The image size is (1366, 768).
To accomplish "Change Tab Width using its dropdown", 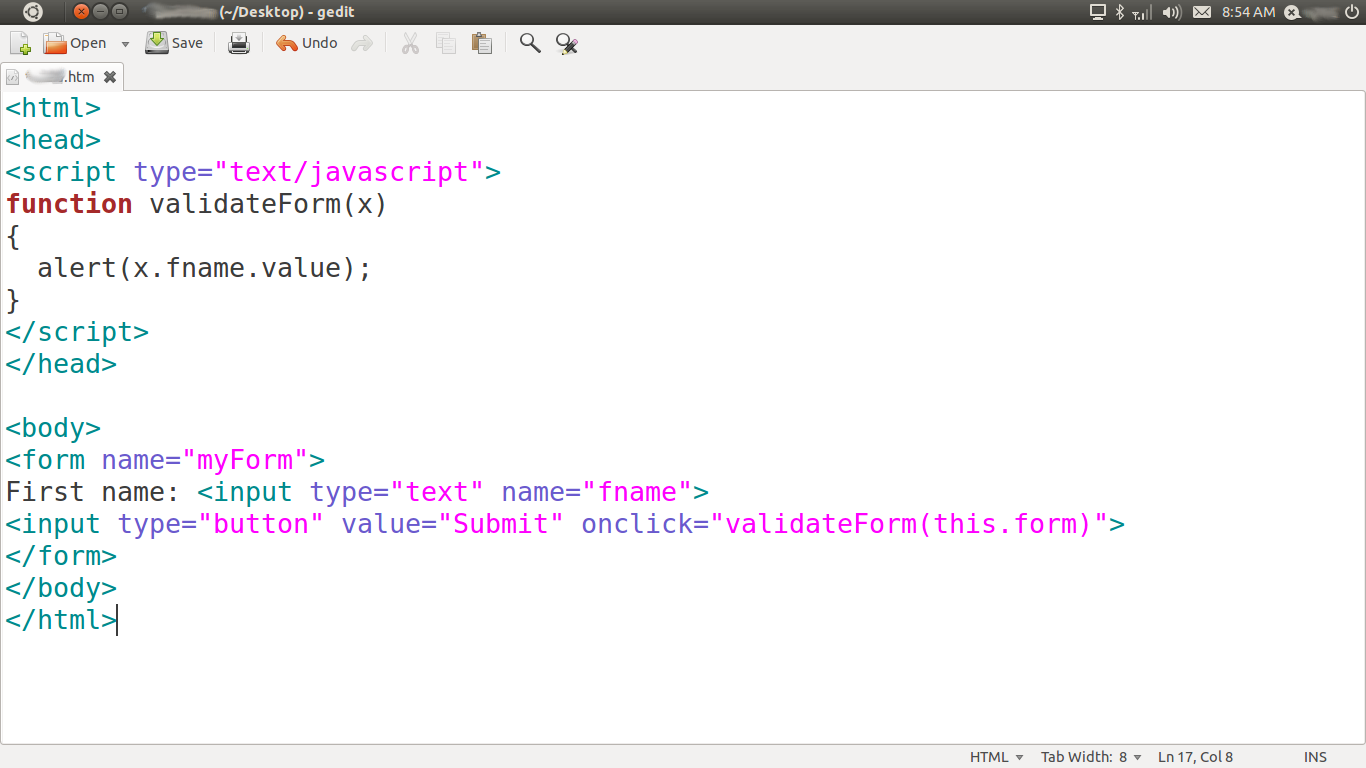I will click(1091, 757).
